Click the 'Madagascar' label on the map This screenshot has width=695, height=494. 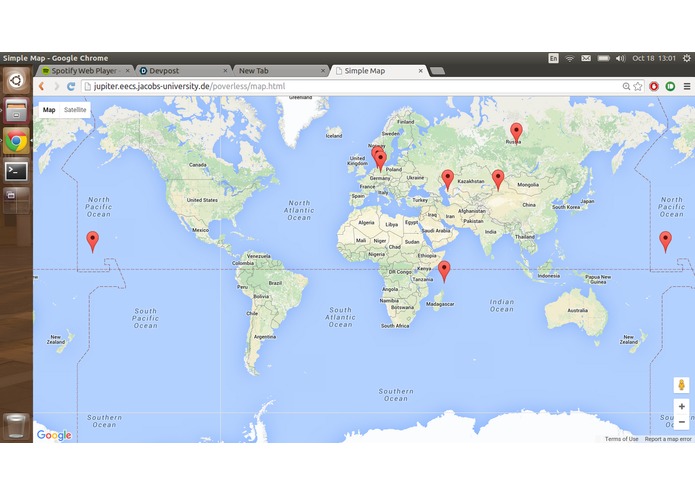(440, 304)
